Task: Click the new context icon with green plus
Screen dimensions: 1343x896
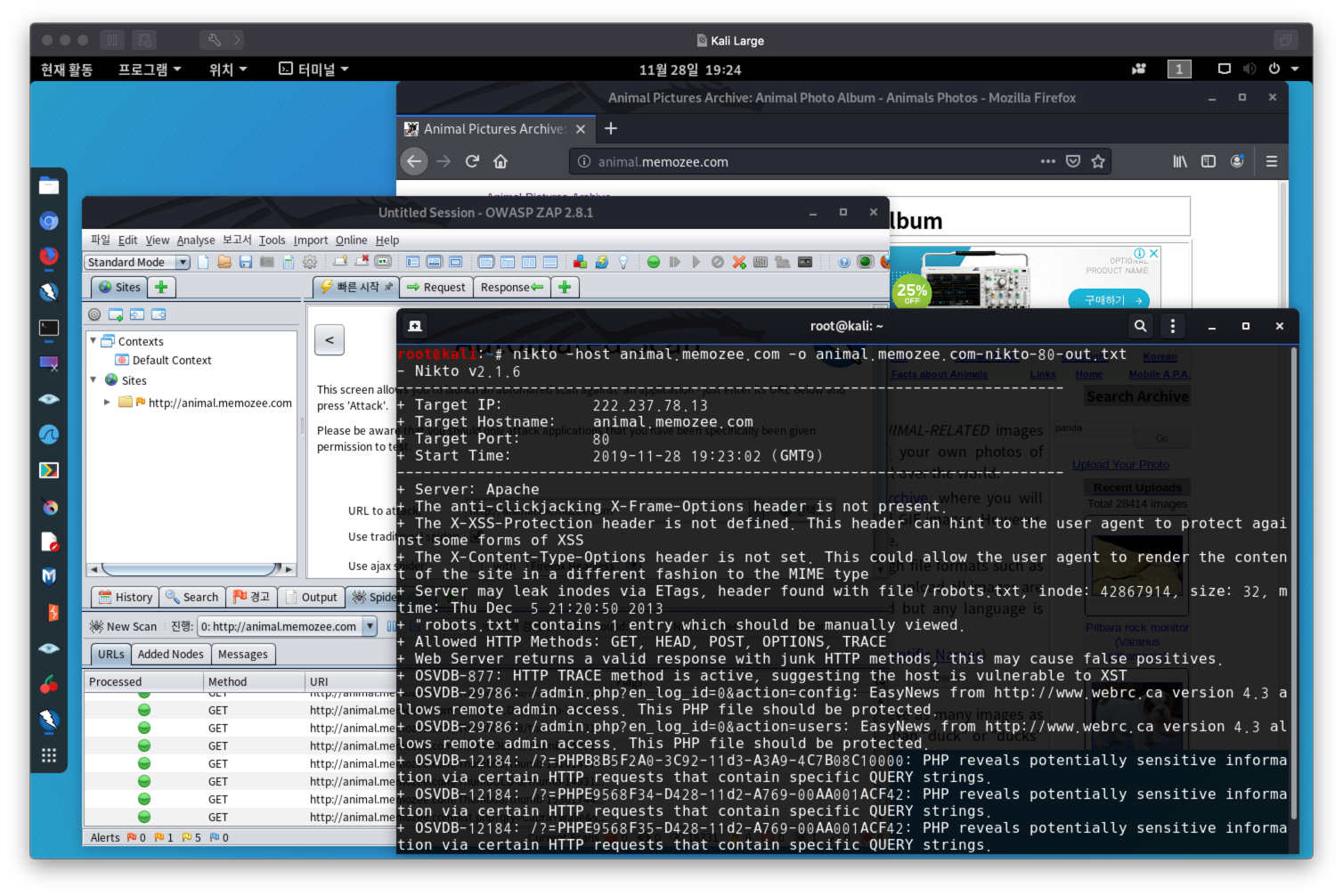Action: (116, 314)
